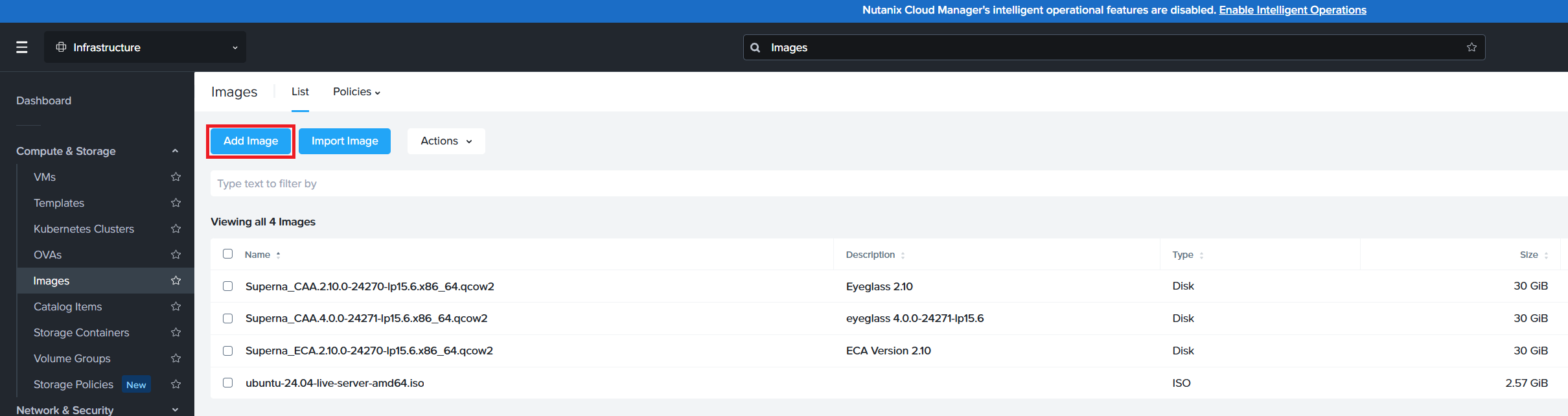The width and height of the screenshot is (1568, 416).
Task: Favorite the Templates entry star
Action: pyautogui.click(x=176, y=203)
